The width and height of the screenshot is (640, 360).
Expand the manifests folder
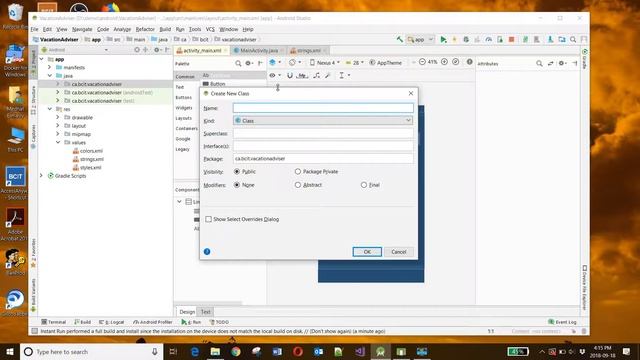50,67
